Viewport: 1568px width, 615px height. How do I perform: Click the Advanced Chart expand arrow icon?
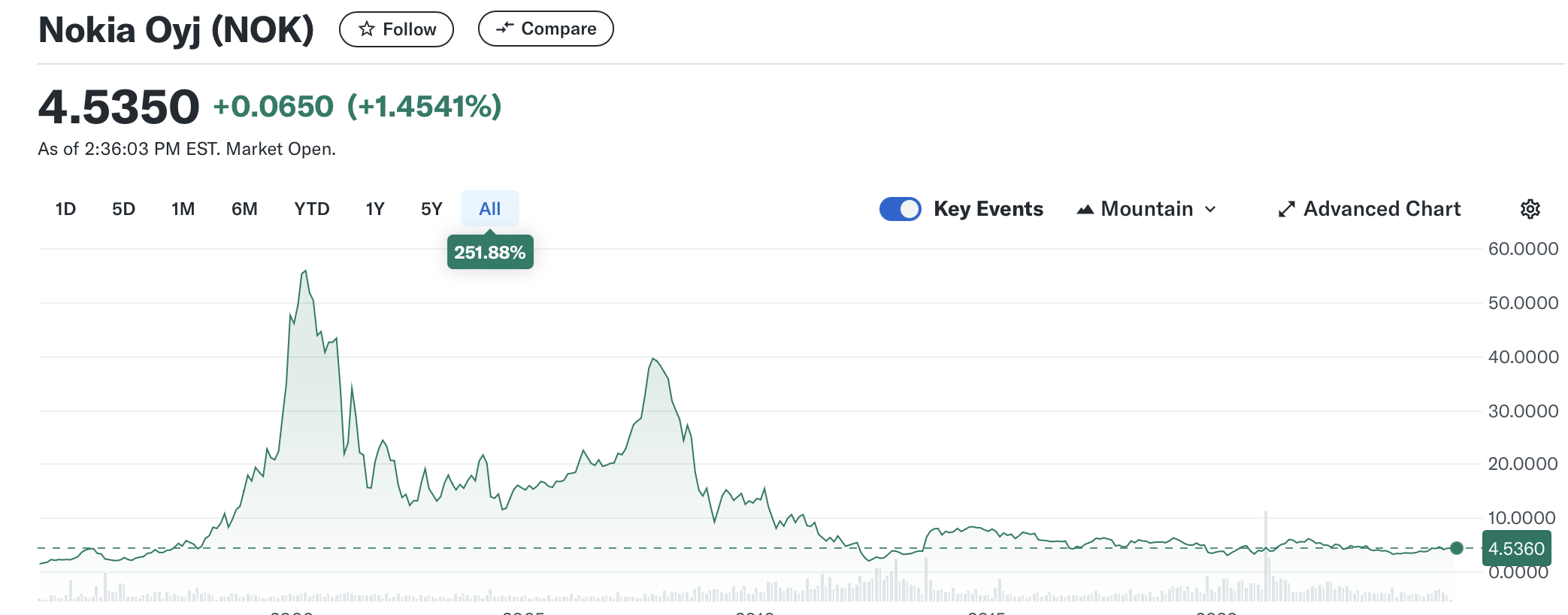(x=1287, y=209)
